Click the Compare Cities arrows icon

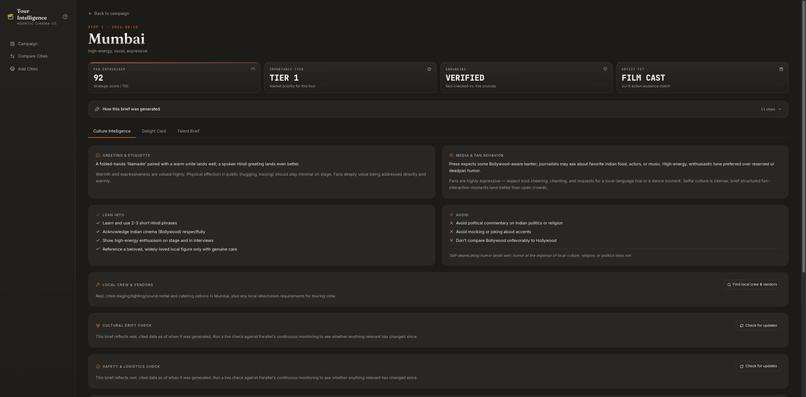click(x=12, y=56)
